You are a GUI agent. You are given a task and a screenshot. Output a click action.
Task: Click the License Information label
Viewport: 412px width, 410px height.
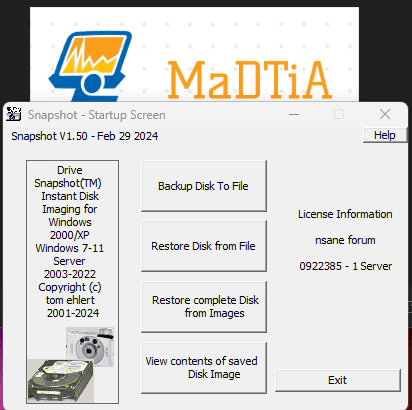pos(345,214)
